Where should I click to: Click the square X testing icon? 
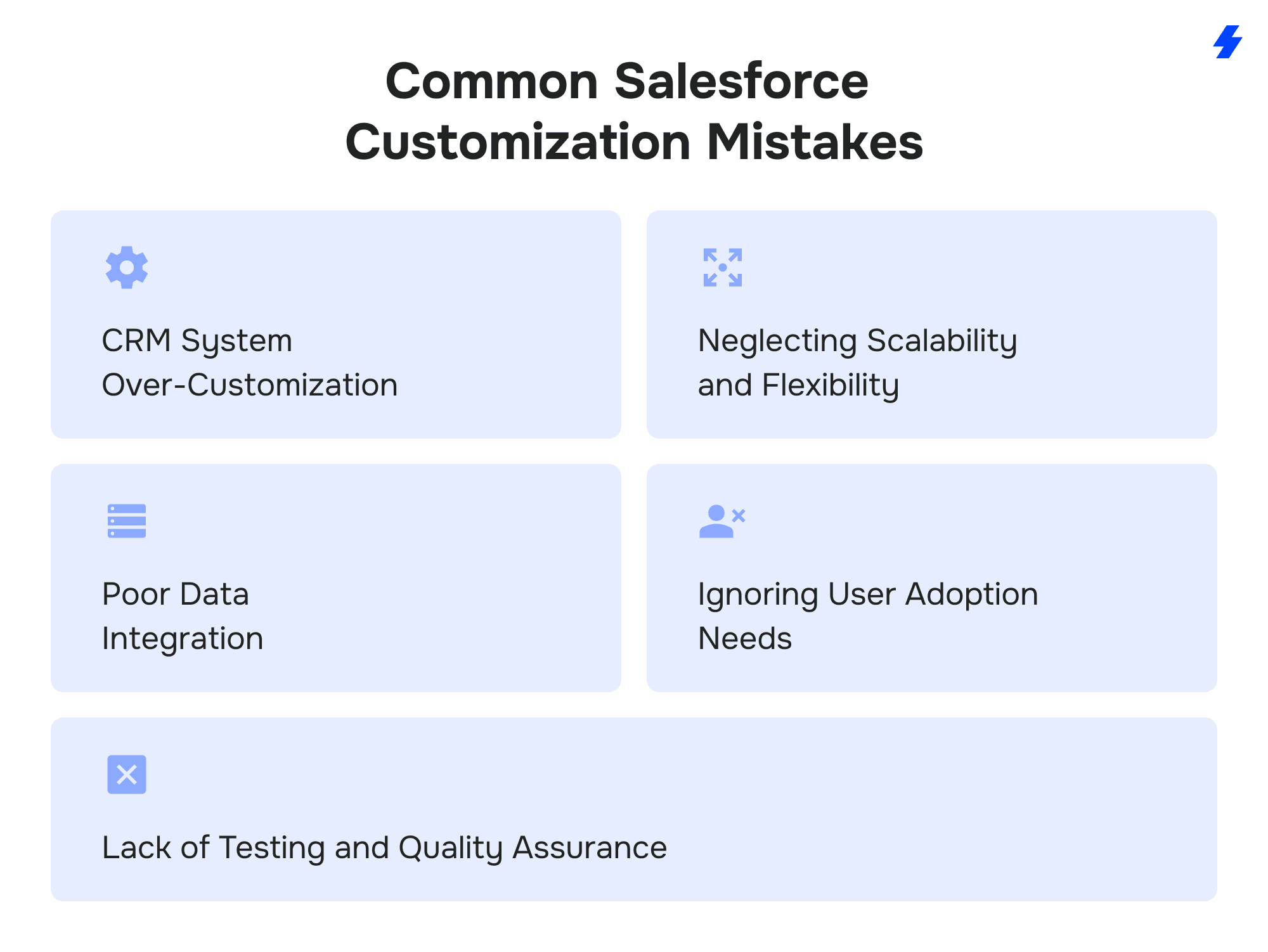pyautogui.click(x=127, y=775)
